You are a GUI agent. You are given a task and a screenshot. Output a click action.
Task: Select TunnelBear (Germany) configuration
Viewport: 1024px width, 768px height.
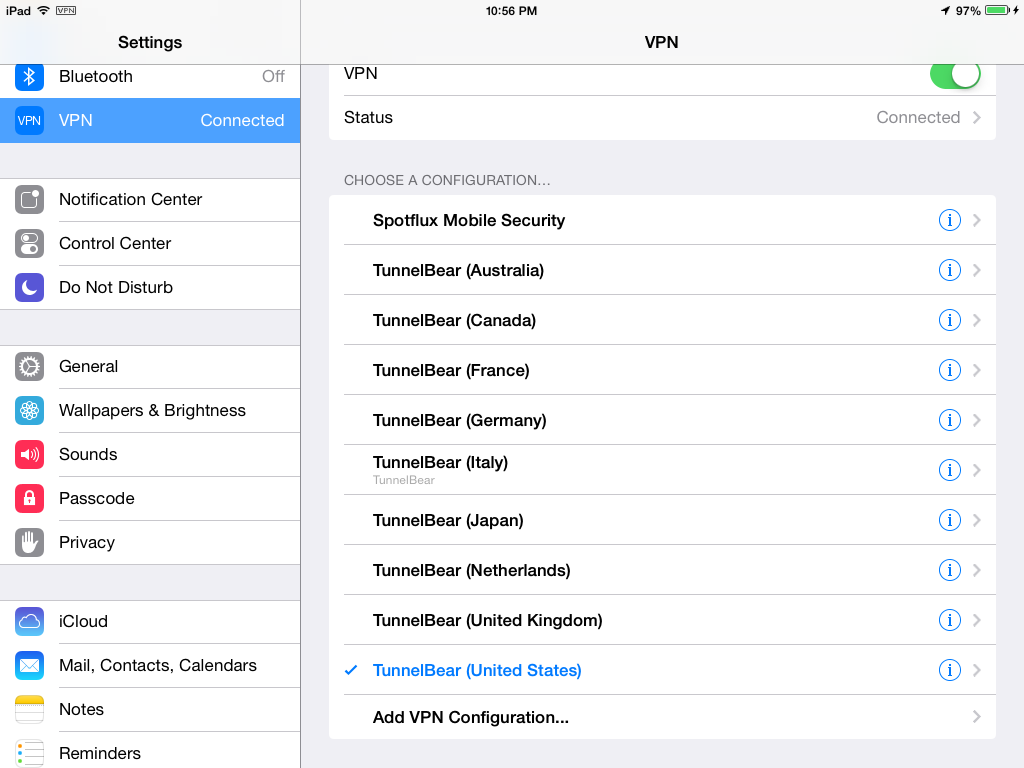(x=662, y=420)
